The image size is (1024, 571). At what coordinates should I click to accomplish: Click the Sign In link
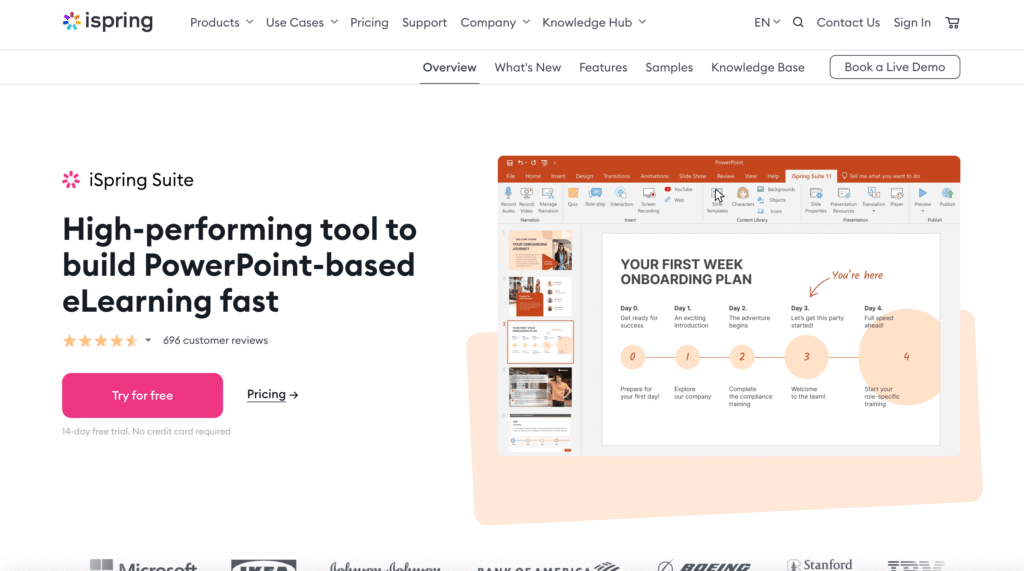pos(912,22)
